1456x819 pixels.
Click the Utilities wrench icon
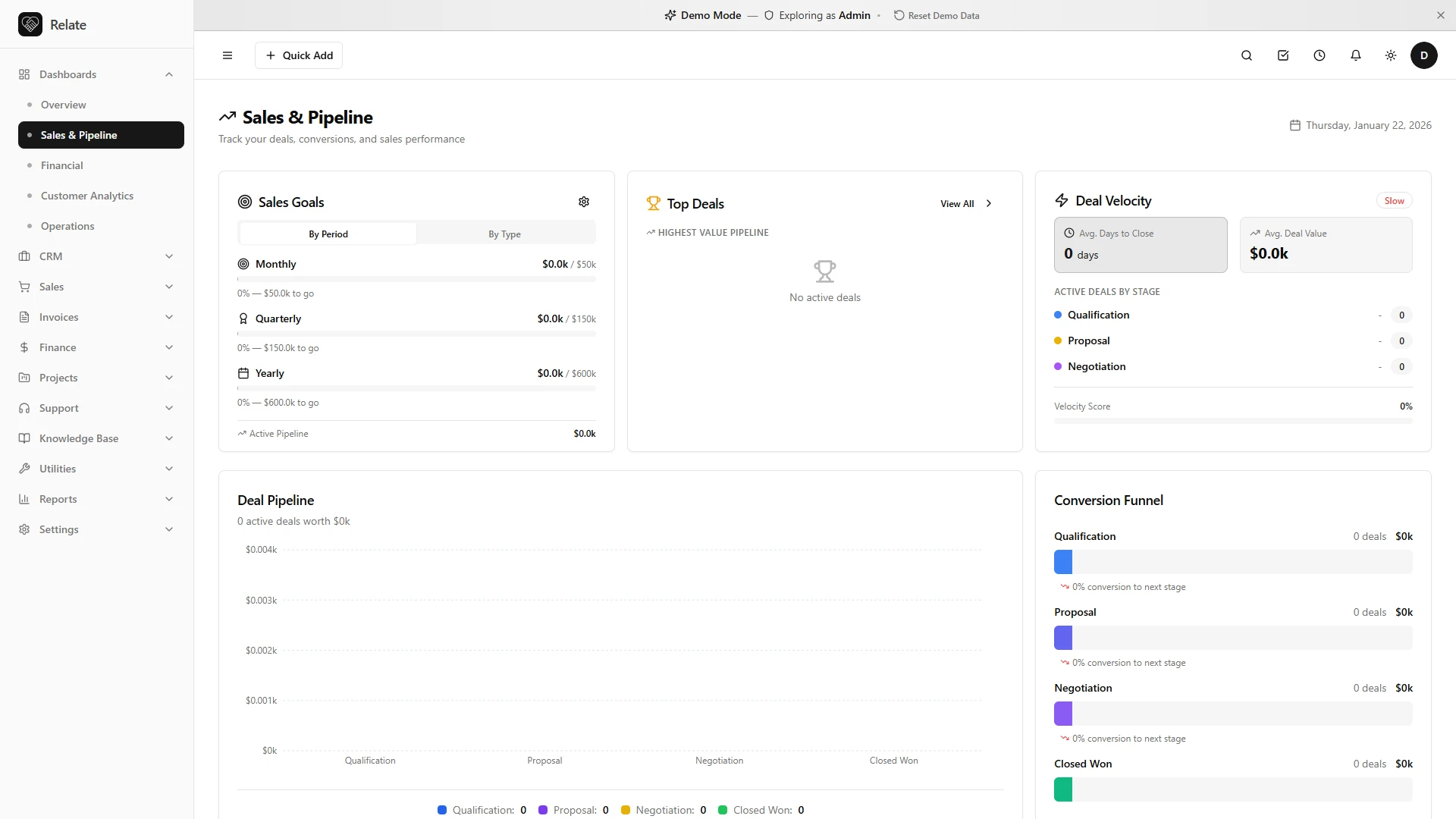point(24,469)
